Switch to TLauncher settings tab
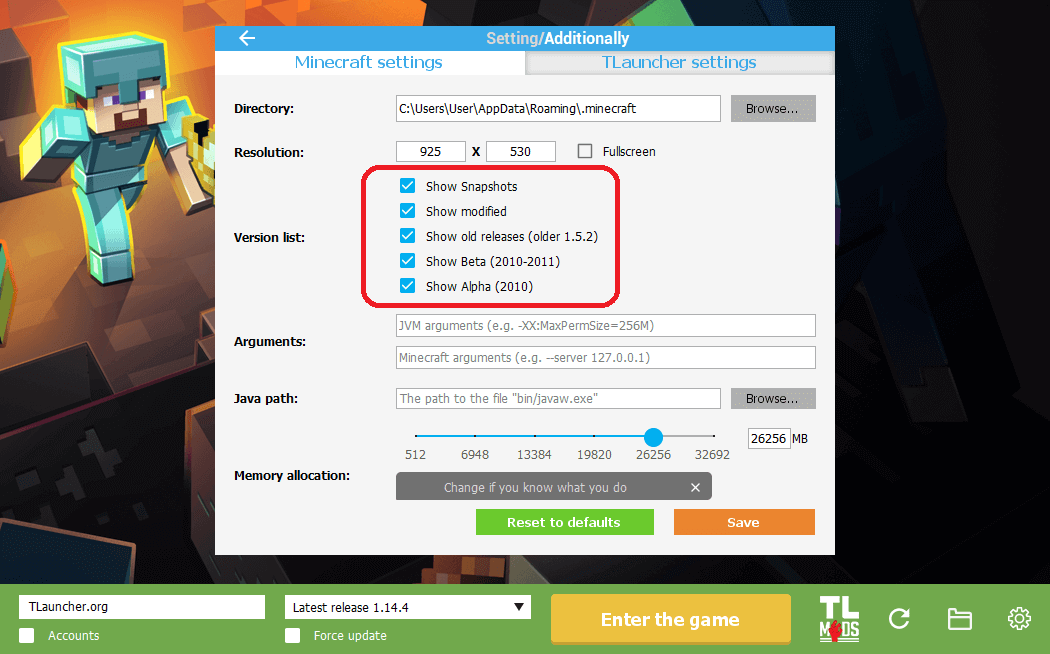This screenshot has height=654, width=1050. tap(679, 61)
